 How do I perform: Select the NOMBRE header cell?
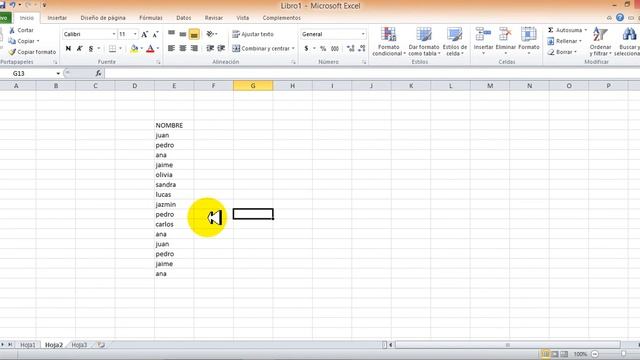174,125
